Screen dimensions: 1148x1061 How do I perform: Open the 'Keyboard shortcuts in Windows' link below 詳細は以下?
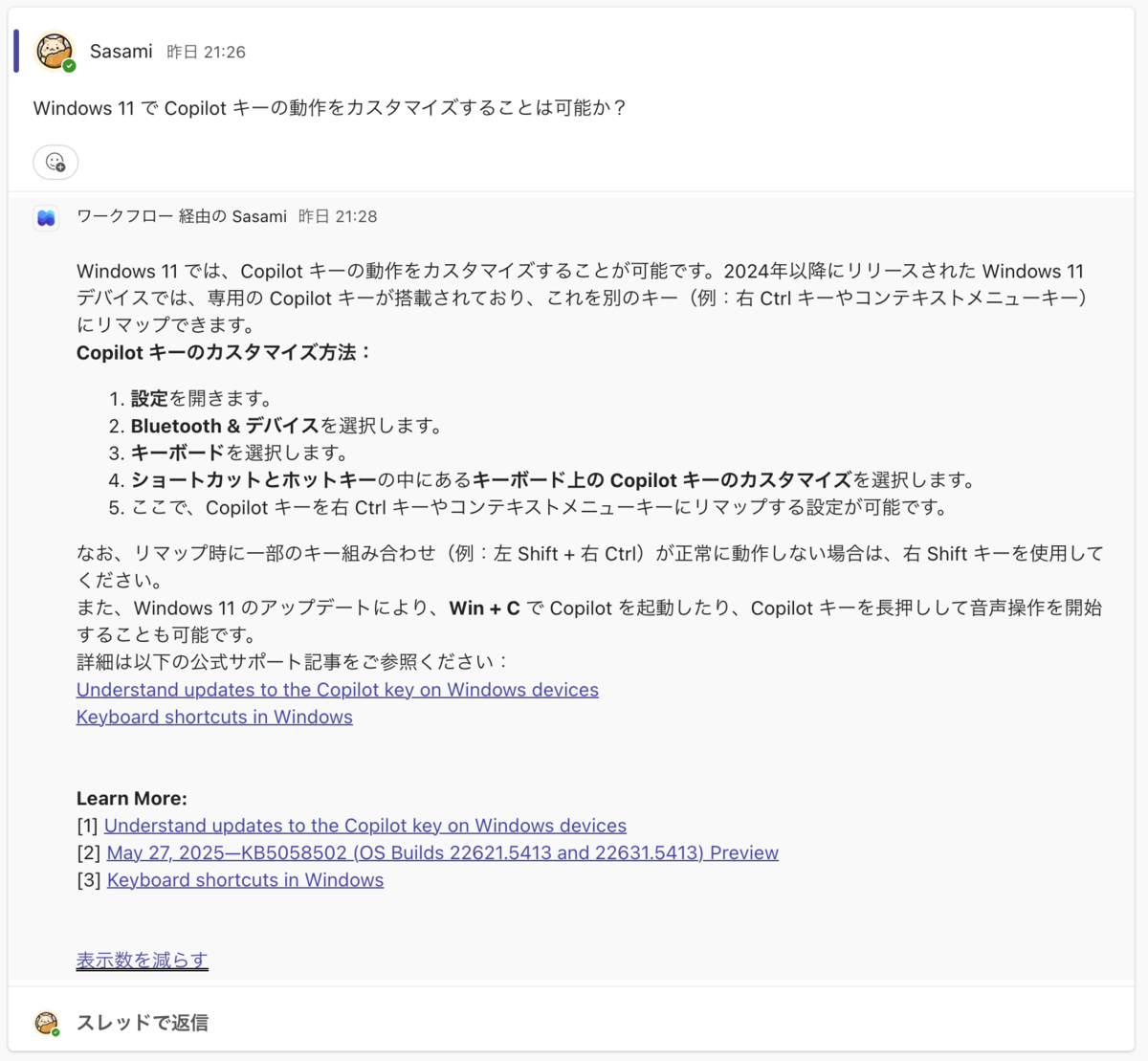tap(214, 717)
